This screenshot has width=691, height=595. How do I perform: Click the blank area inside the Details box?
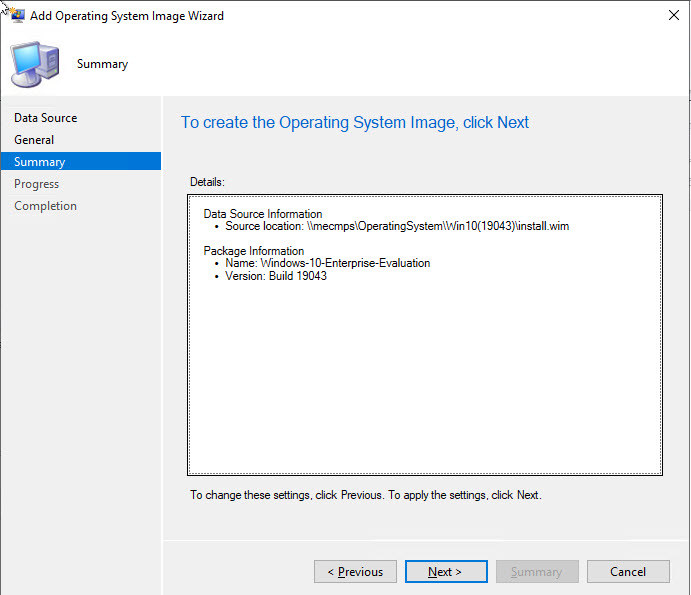[424, 380]
